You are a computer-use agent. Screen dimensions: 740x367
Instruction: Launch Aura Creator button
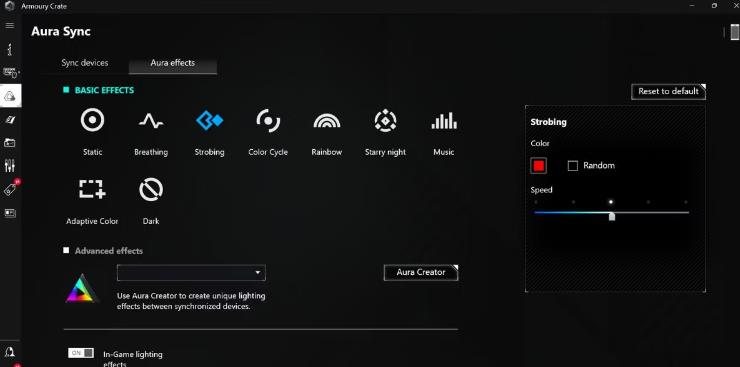coord(421,273)
